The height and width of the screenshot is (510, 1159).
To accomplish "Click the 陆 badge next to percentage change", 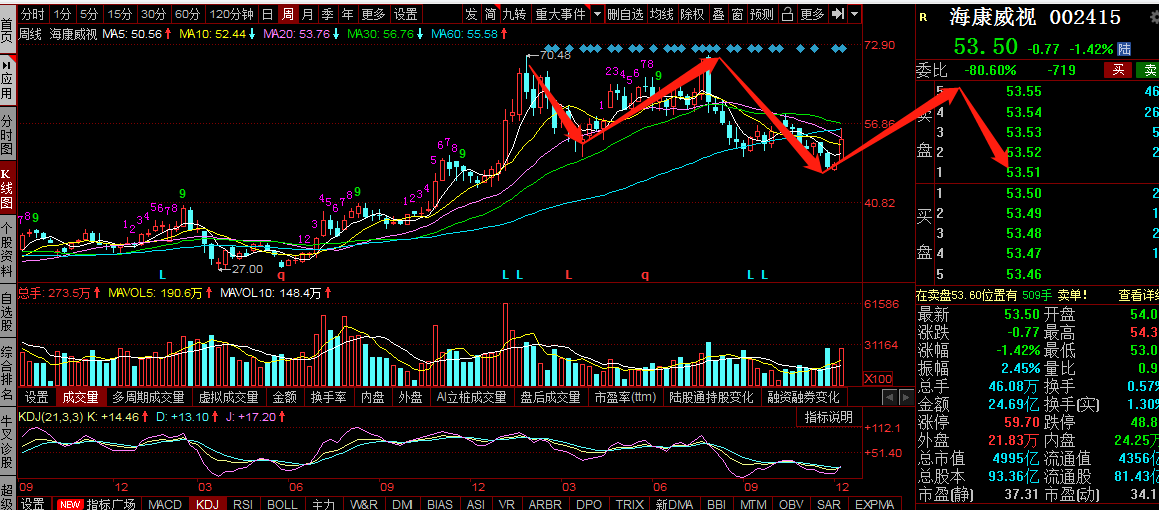I will click(x=1124, y=49).
